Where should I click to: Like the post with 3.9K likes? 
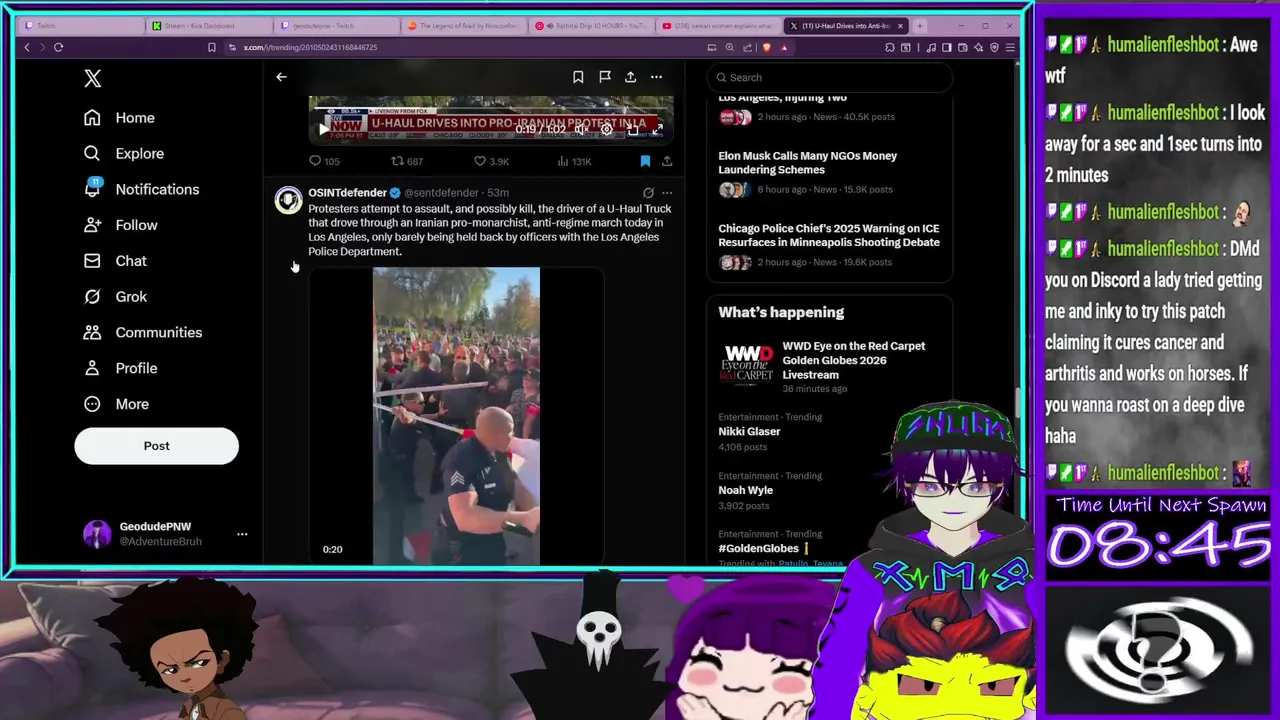(491, 161)
